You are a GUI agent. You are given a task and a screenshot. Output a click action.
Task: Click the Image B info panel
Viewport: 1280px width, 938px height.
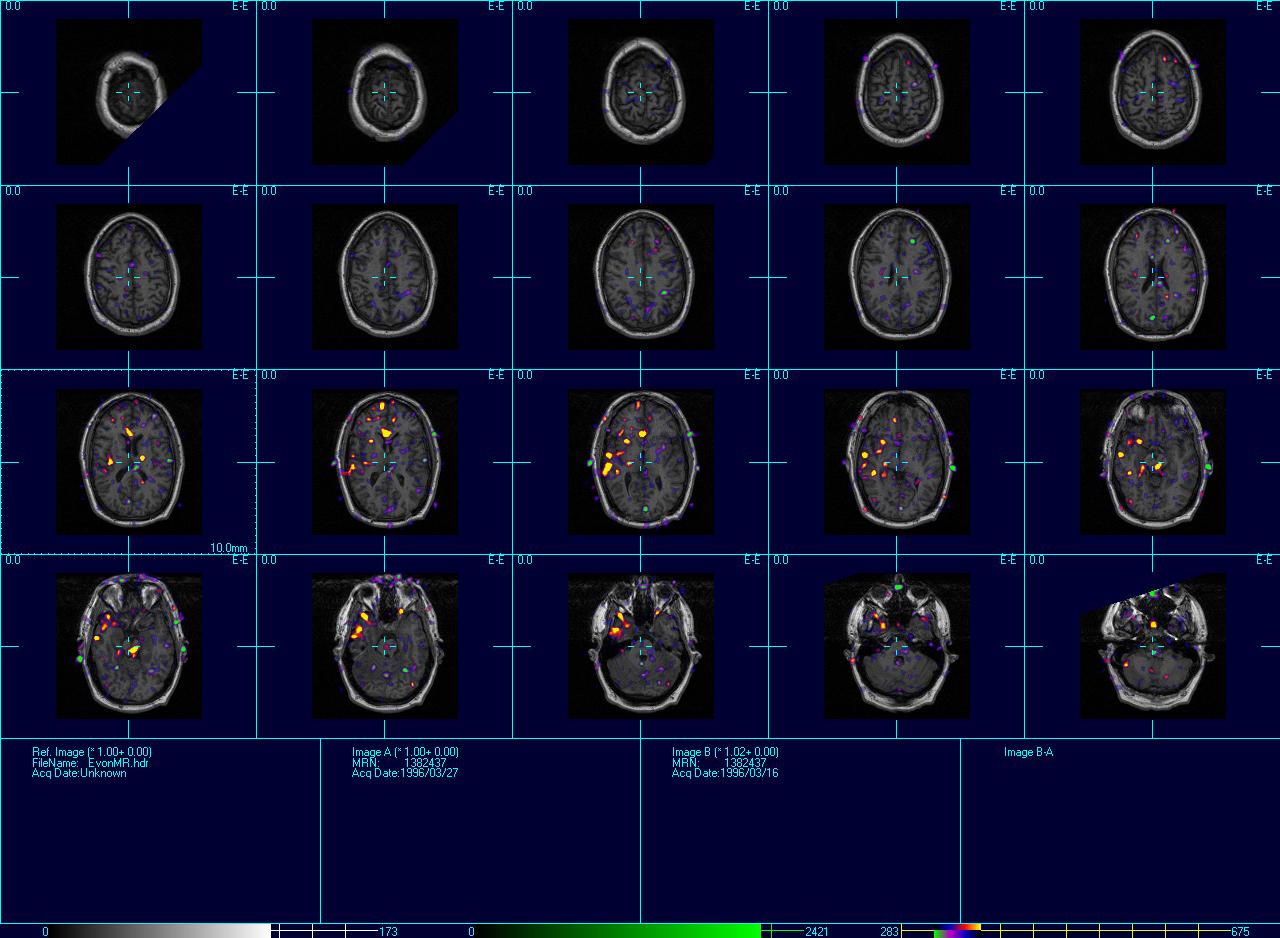point(800,830)
